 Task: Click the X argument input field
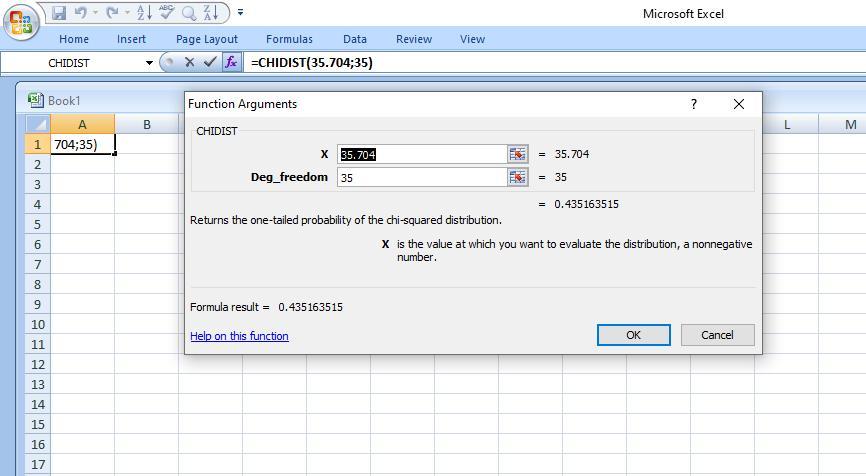pos(422,154)
